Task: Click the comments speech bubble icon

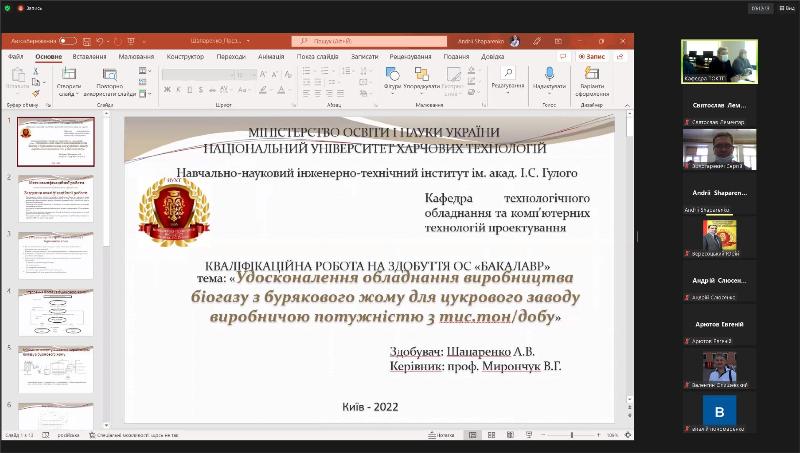Action: [x=563, y=57]
